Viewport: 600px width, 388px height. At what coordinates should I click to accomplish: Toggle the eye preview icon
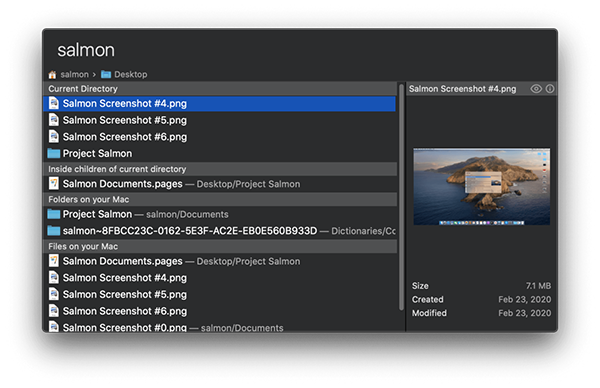click(536, 89)
